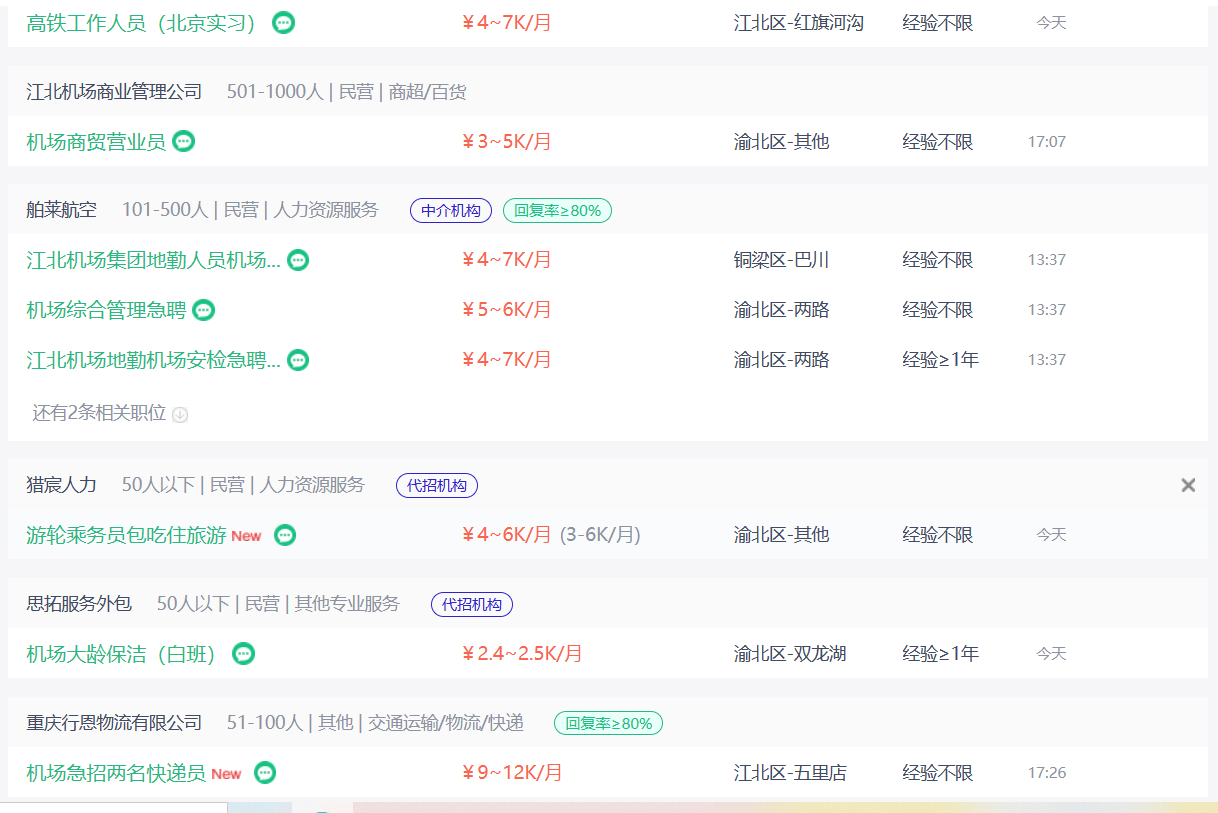The height and width of the screenshot is (813, 1218).
Task: Dismiss the 猎宸人力 company card
Action: coord(1188,485)
